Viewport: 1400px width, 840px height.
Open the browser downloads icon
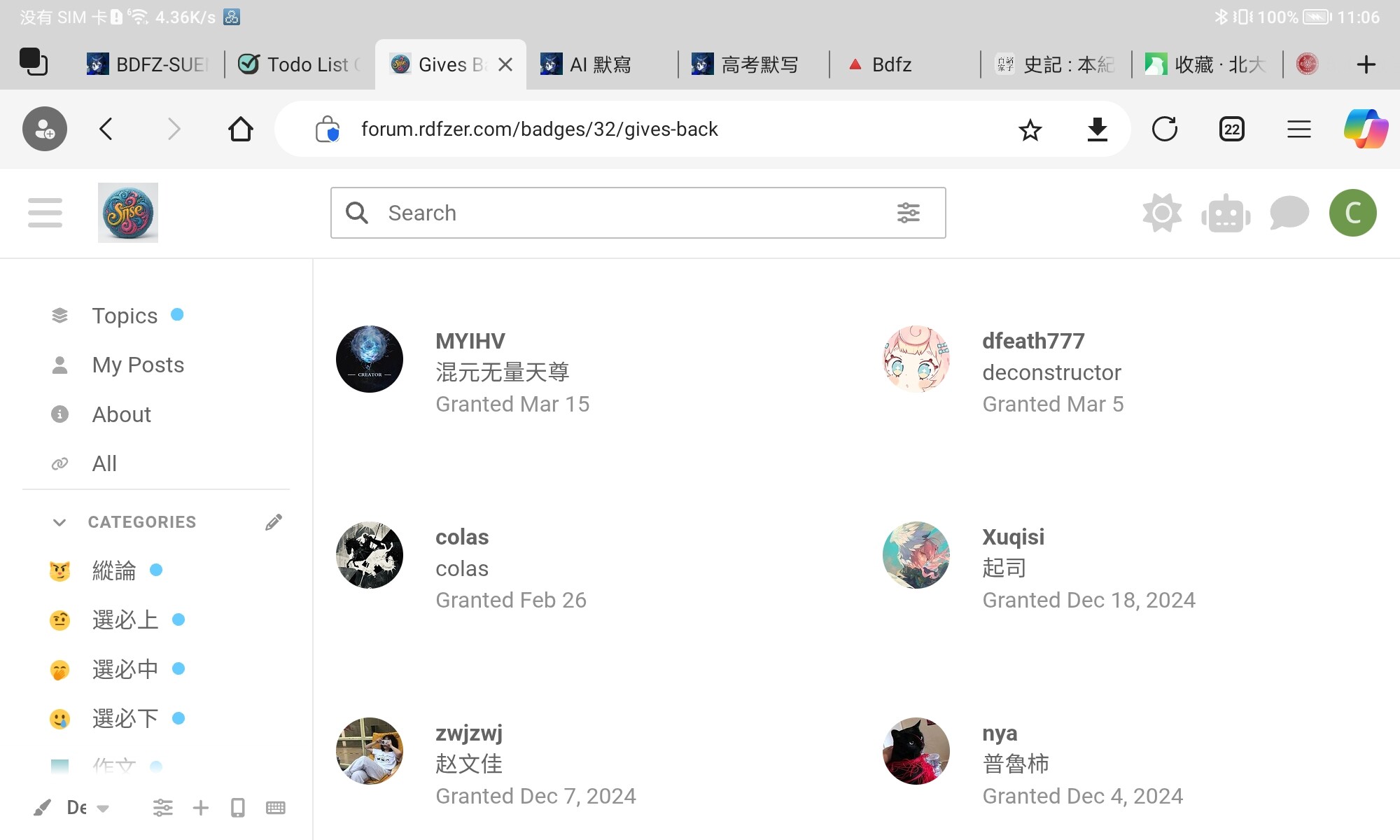(x=1097, y=129)
